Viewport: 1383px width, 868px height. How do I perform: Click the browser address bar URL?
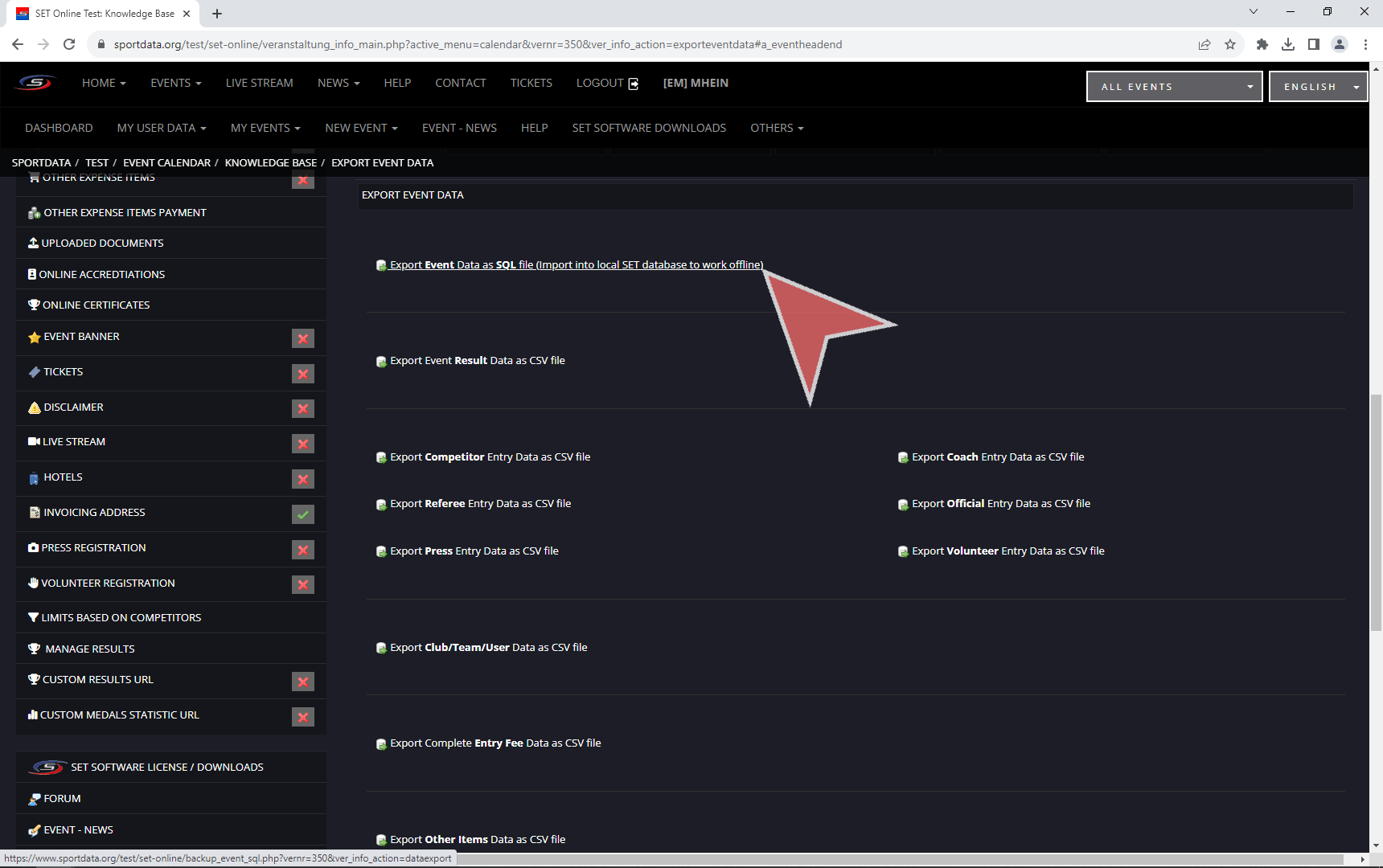pyautogui.click(x=478, y=44)
